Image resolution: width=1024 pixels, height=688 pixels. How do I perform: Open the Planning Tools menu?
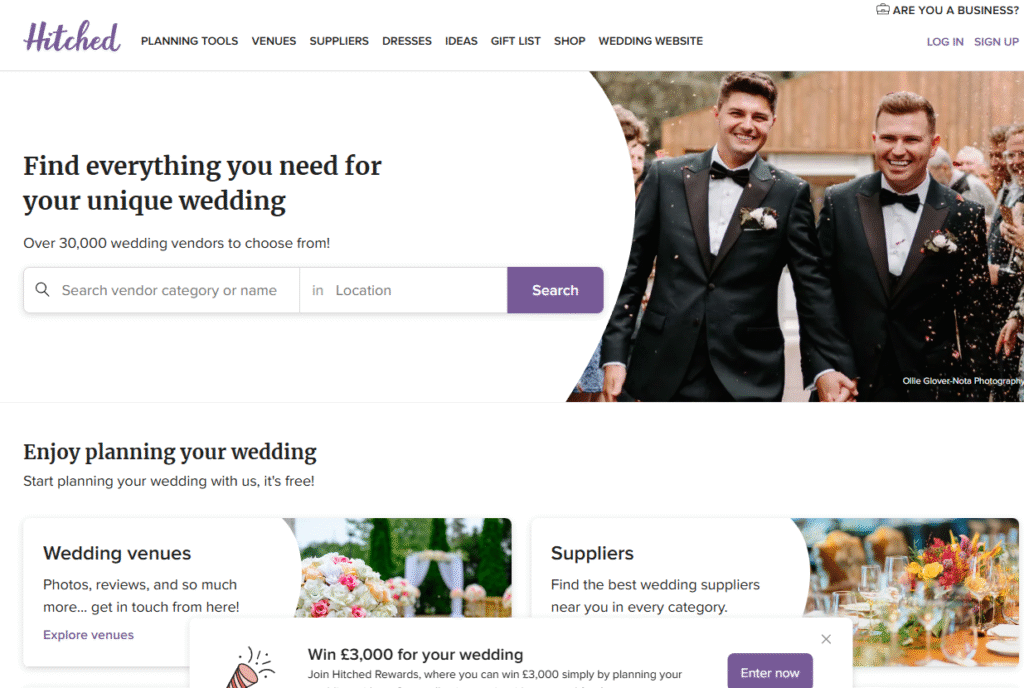[x=189, y=41]
